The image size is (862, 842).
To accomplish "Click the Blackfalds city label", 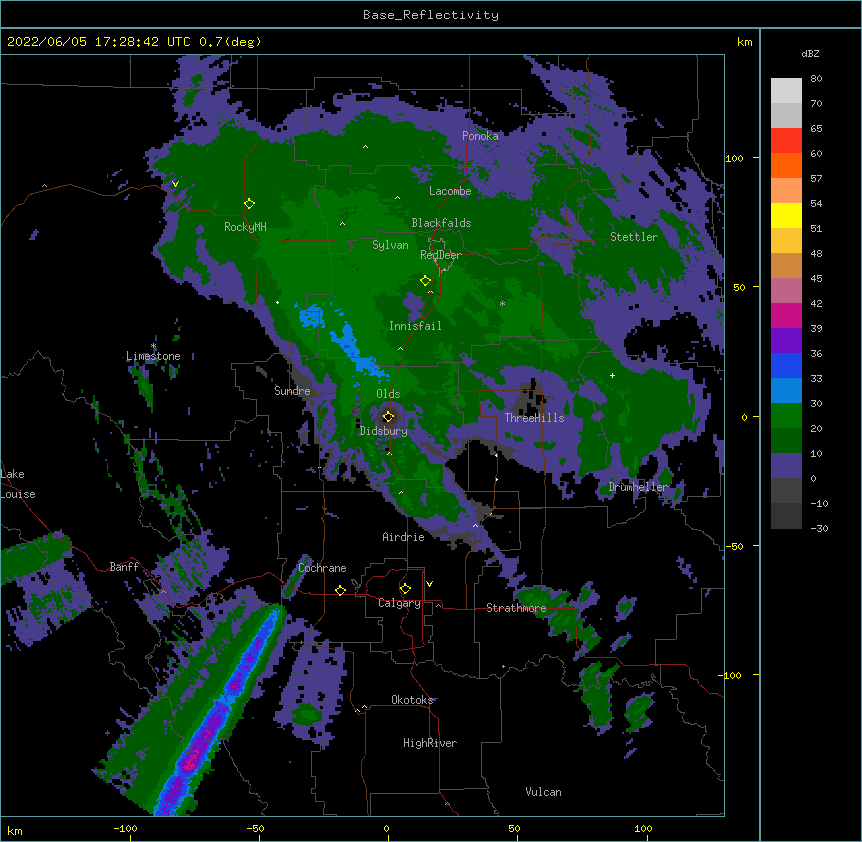I will (441, 223).
